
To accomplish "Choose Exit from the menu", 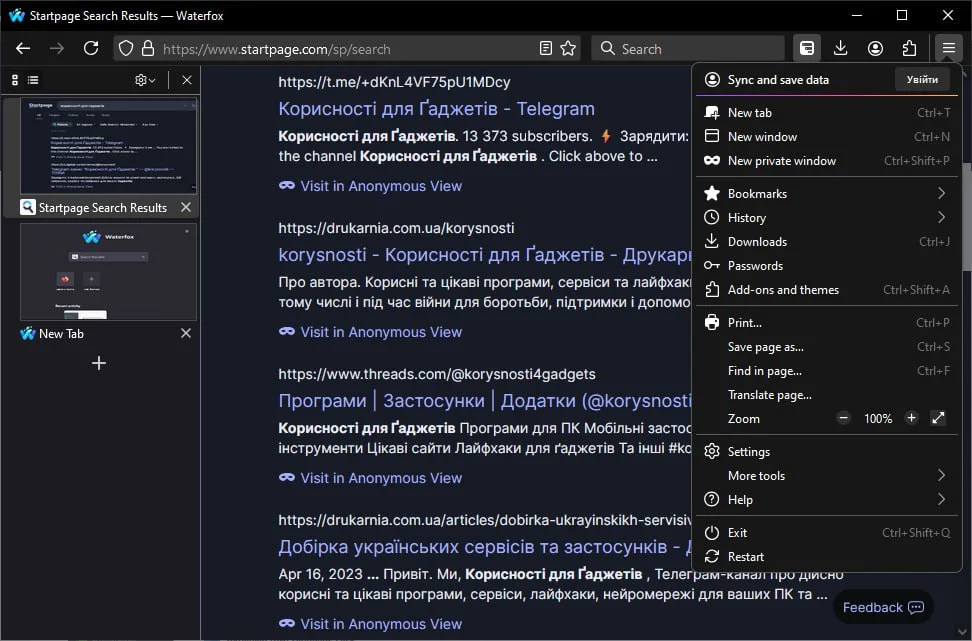I will coord(828,533).
